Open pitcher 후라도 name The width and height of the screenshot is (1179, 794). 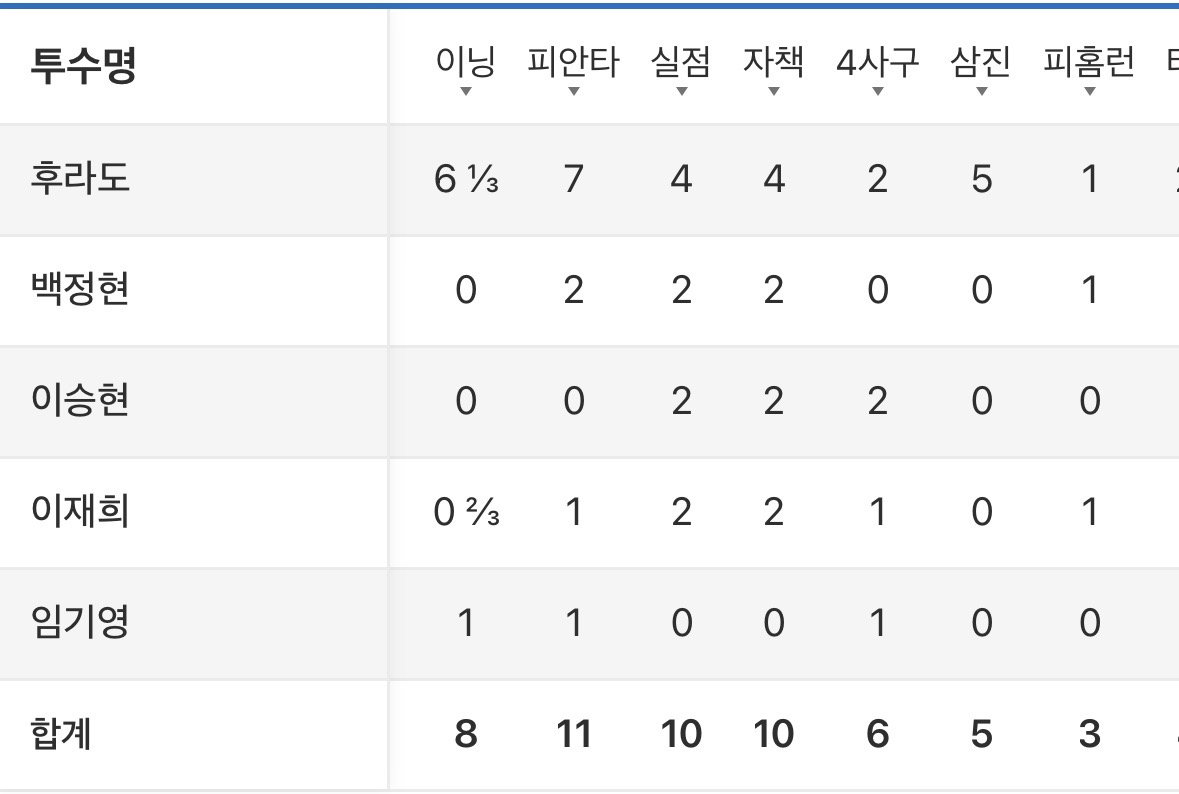click(x=80, y=179)
